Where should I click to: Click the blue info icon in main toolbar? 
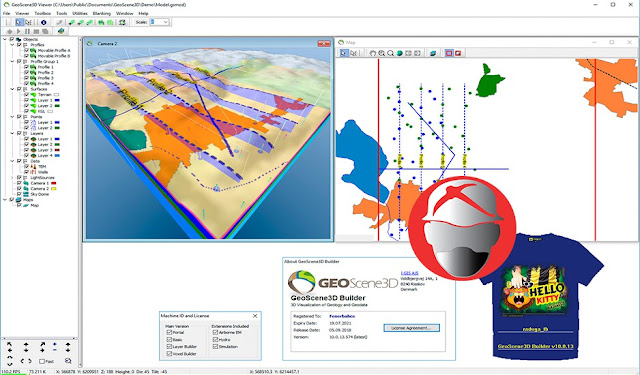(x=44, y=22)
